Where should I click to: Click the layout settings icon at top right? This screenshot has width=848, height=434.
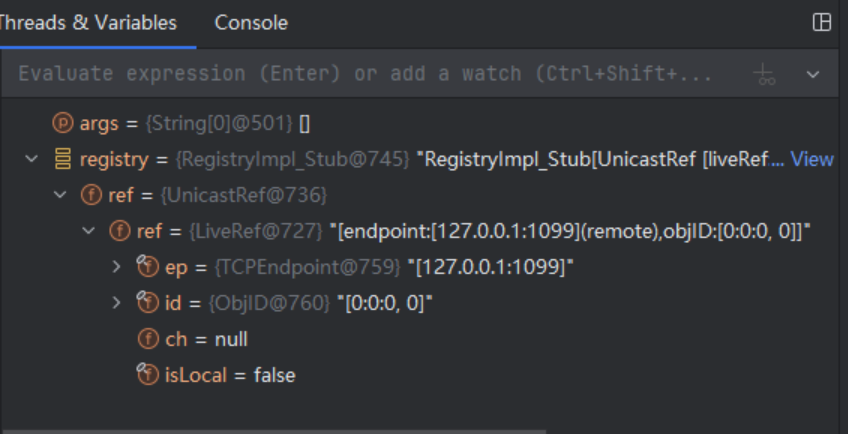[x=822, y=23]
